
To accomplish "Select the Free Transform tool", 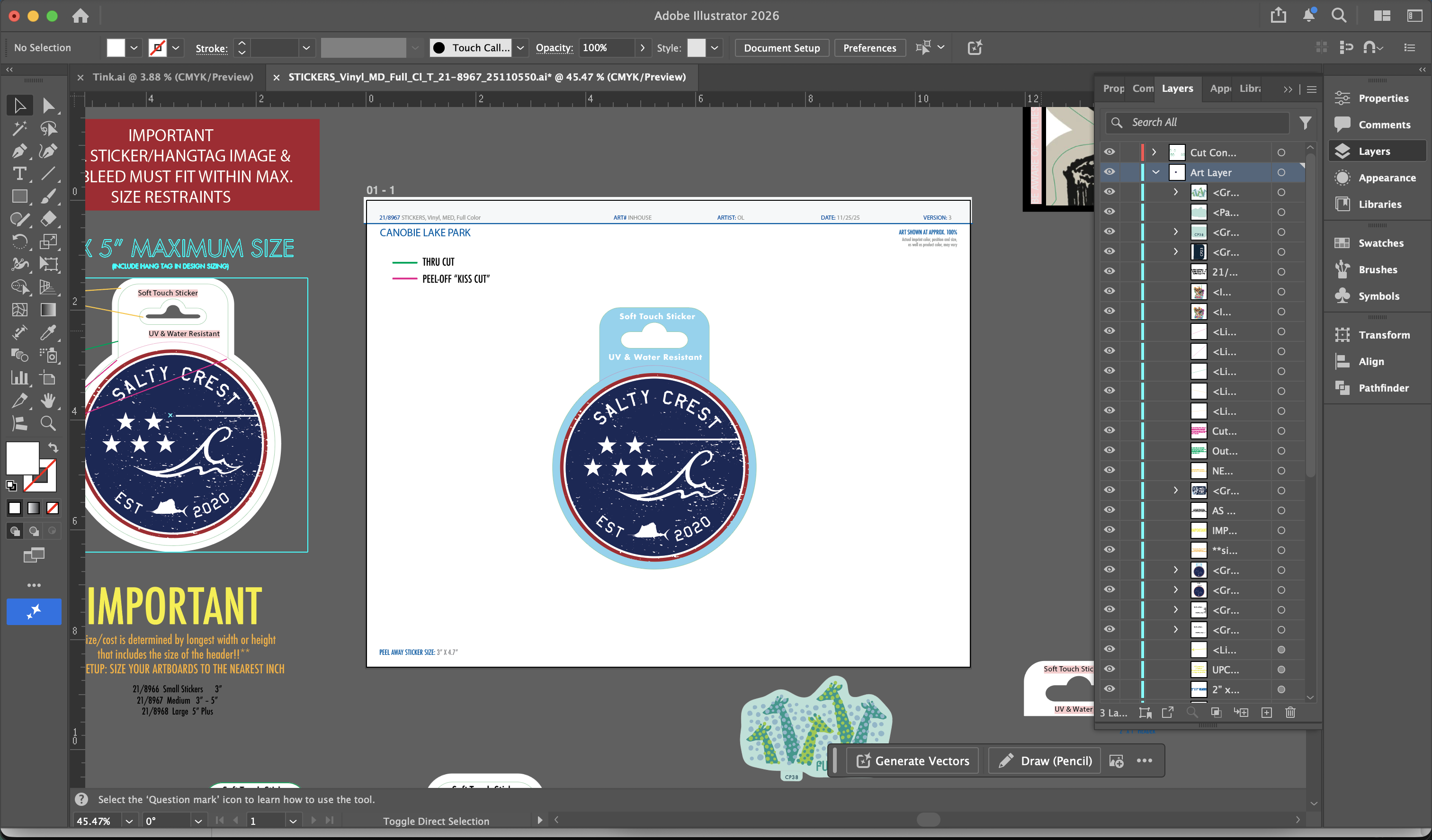I will tap(48, 264).
